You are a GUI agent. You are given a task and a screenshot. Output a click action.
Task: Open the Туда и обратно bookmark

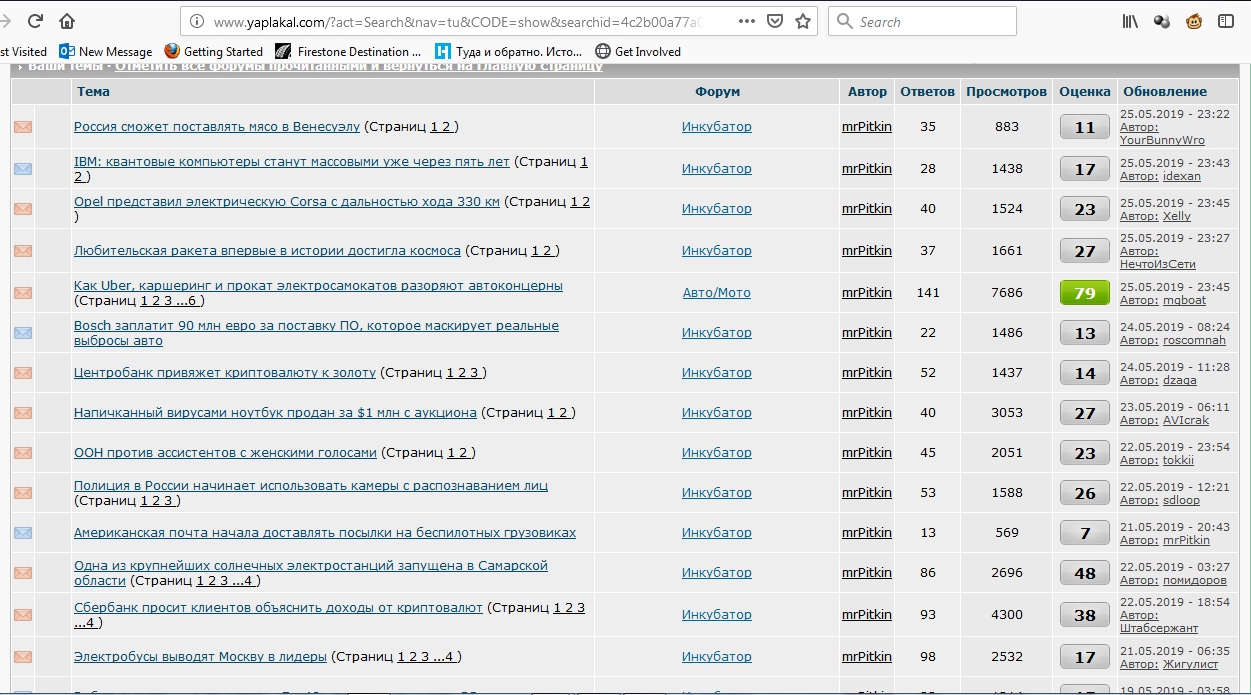(508, 51)
